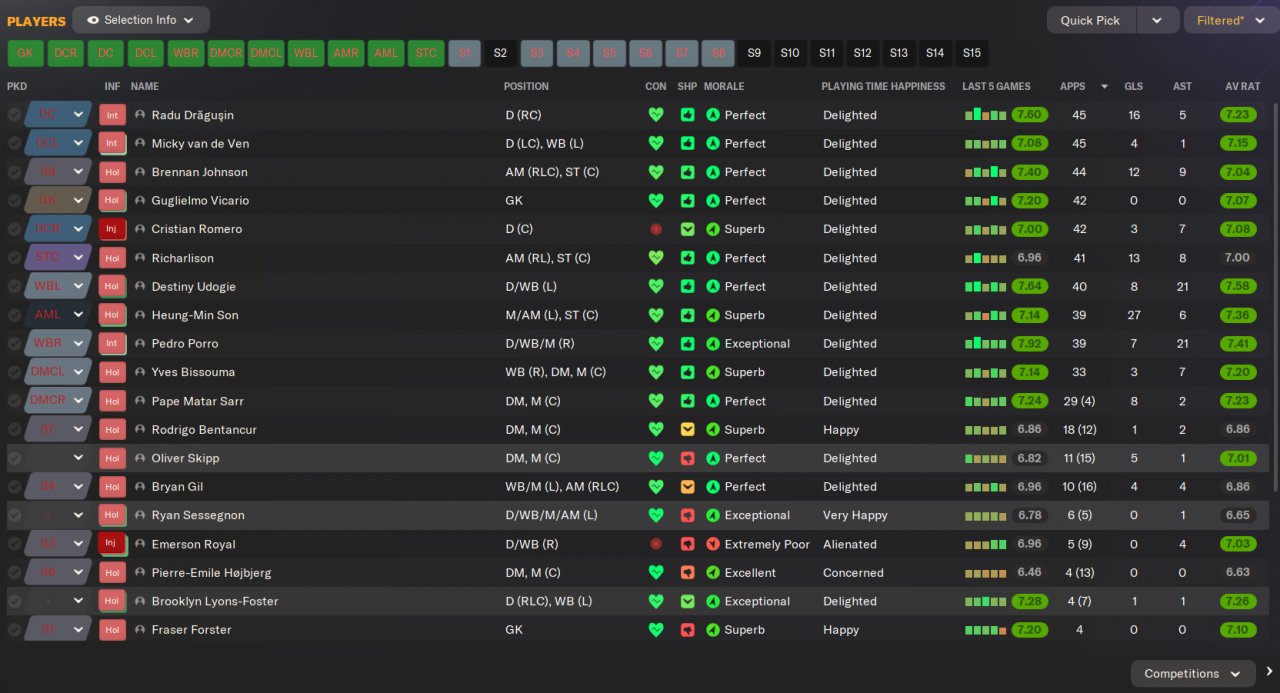This screenshot has height=693, width=1280.
Task: Click Ryan Sessegnon's condition heart icon
Action: [656, 516]
